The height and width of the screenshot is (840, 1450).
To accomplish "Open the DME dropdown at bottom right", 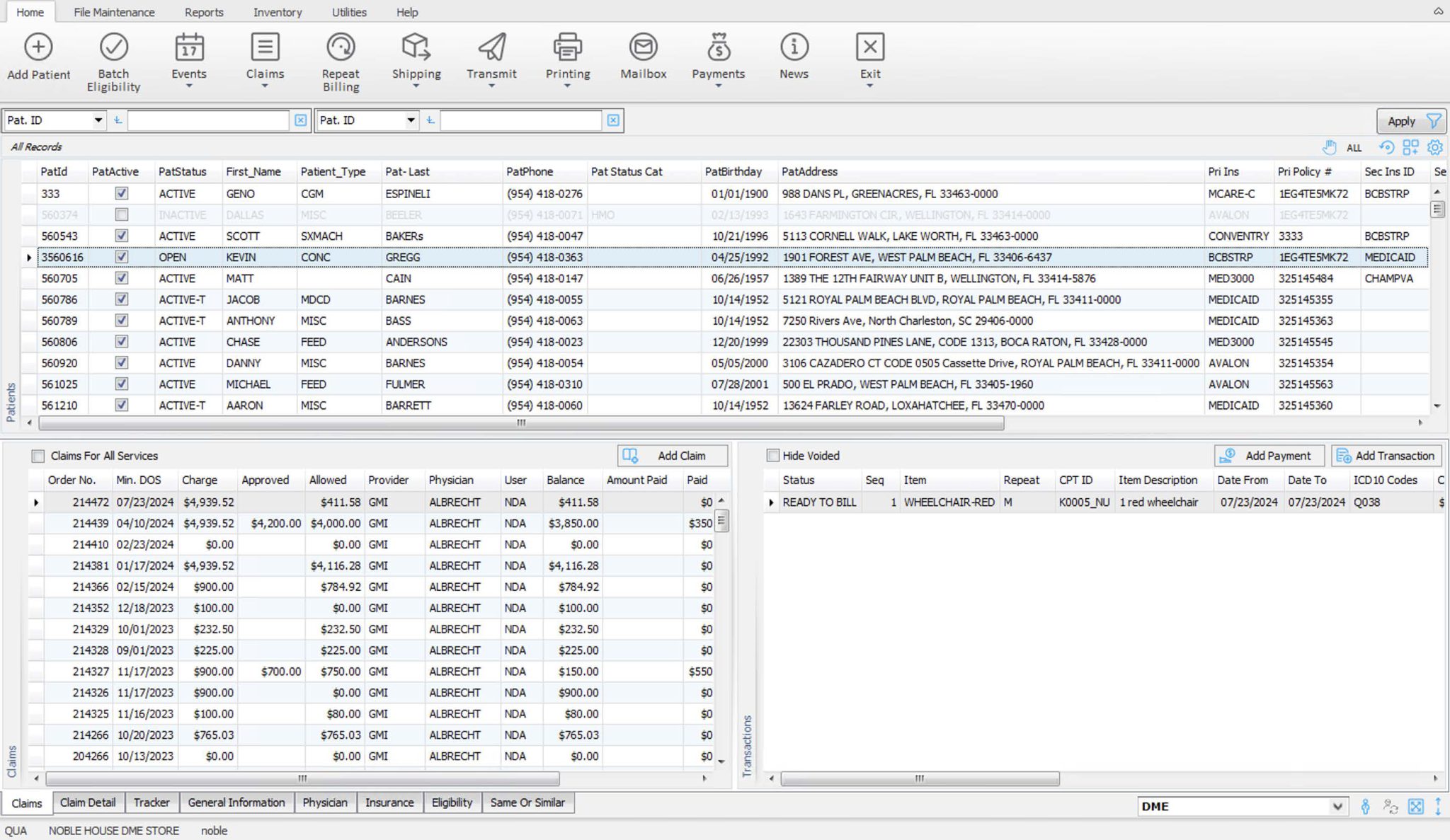I will tap(1337, 806).
